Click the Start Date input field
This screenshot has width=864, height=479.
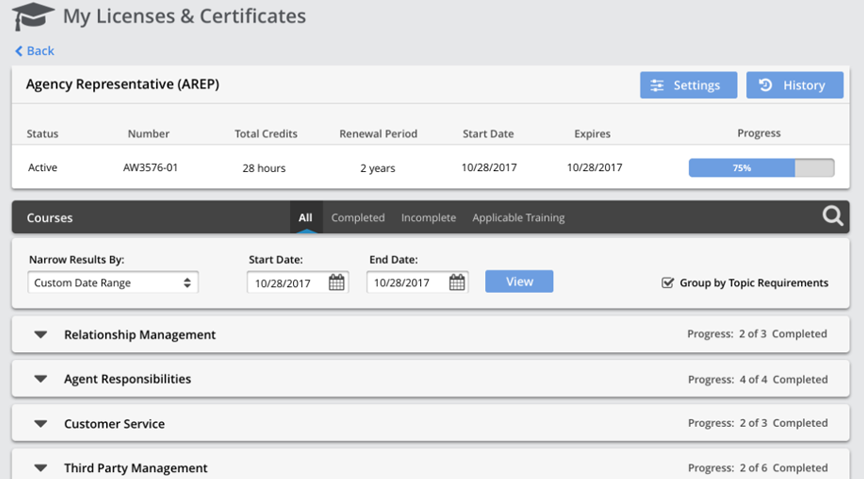tap(287, 283)
